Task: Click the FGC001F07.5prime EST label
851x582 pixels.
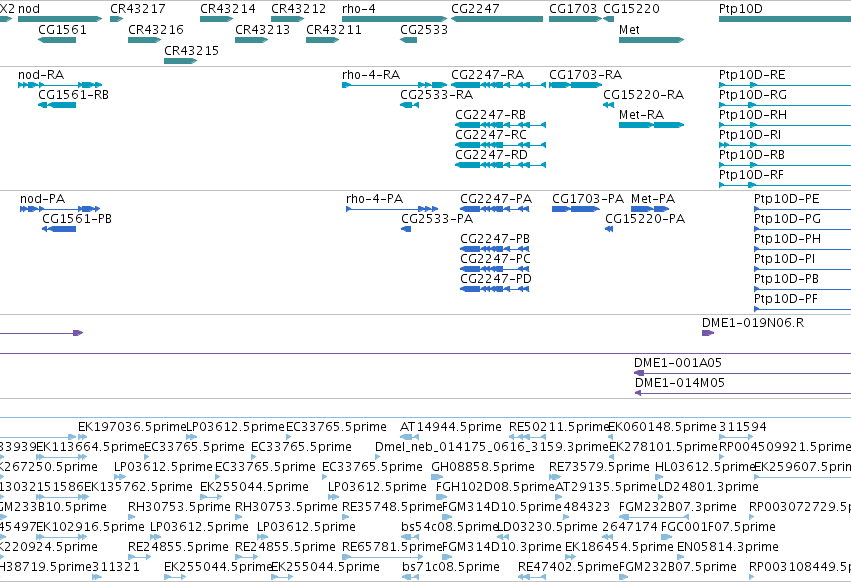Action: (718, 527)
